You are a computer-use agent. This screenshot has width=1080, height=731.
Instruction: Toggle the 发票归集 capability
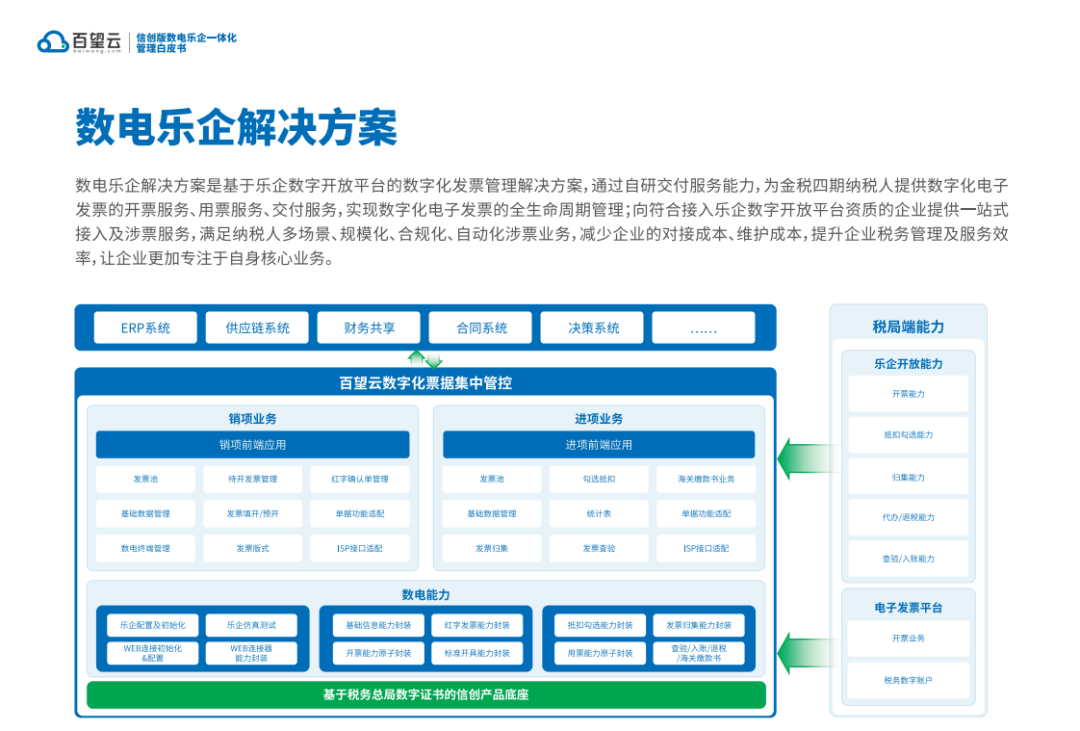494,548
